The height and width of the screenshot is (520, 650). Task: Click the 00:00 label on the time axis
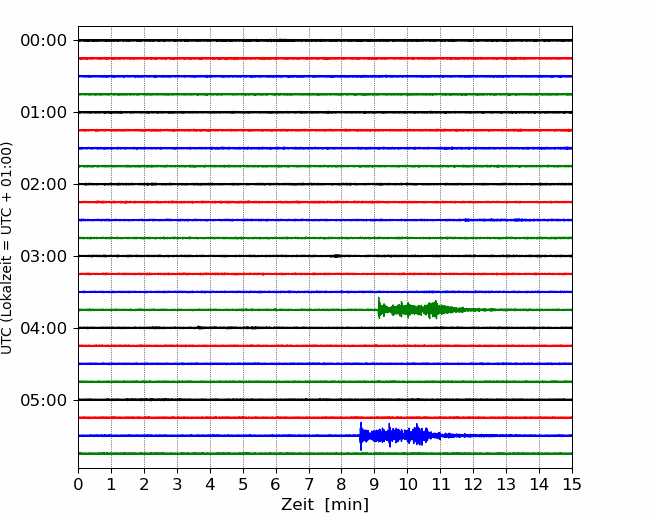tap(44, 41)
